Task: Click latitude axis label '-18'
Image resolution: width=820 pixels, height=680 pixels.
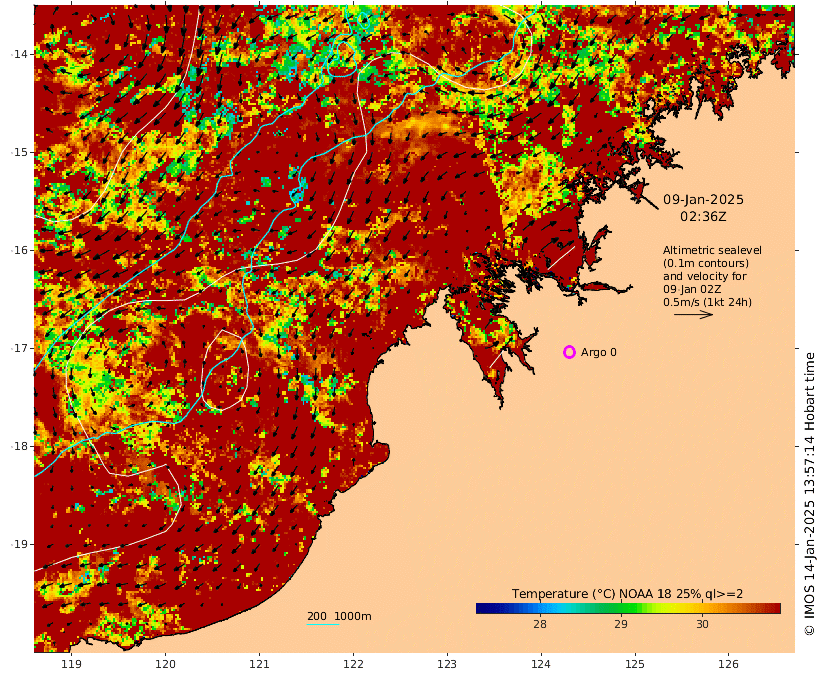Action: [x=19, y=446]
